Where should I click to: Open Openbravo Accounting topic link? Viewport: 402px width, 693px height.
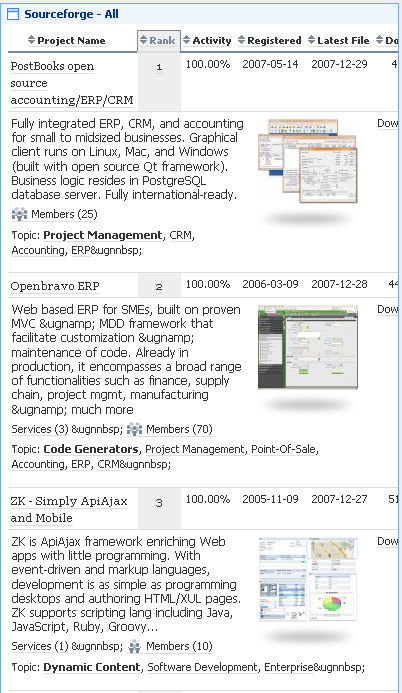(38, 464)
